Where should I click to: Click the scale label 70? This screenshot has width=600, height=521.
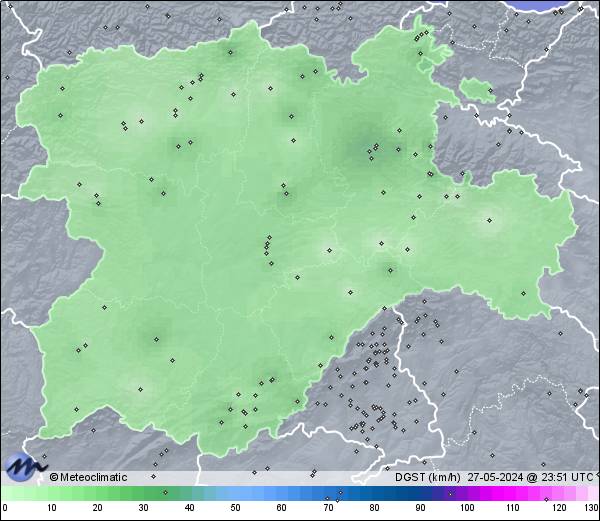click(x=328, y=508)
